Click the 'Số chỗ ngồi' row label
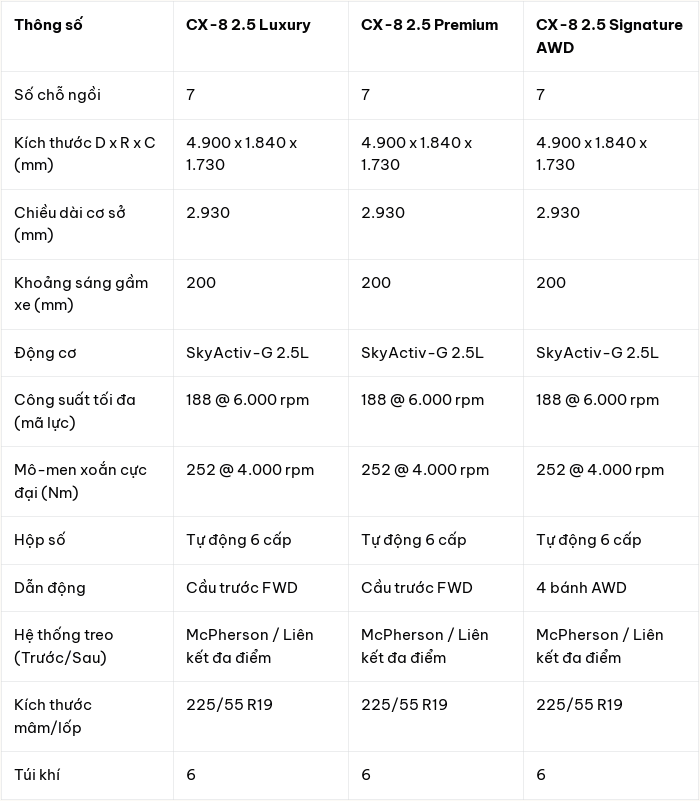Screen dimensions: 700x801 57,95
